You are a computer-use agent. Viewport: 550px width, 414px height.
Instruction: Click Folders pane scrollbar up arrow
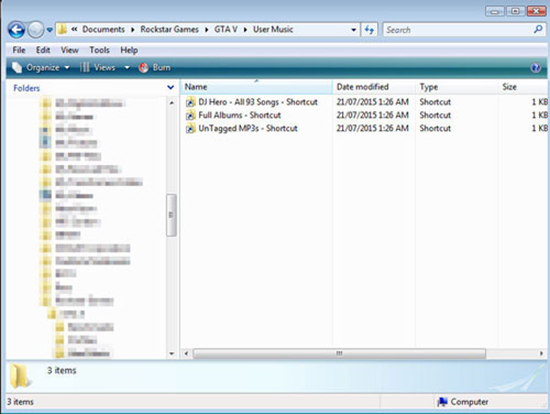(x=172, y=103)
